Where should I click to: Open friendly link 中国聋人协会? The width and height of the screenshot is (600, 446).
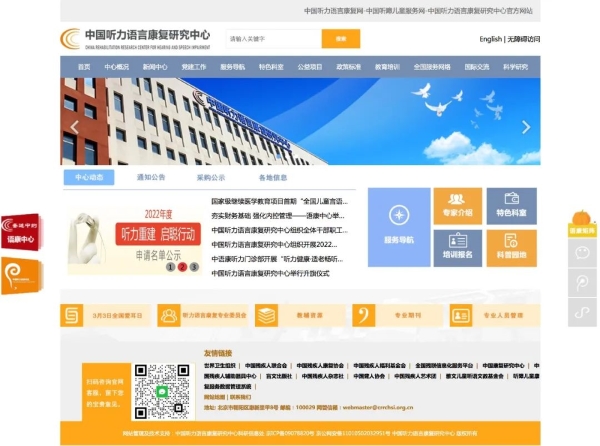pyautogui.click(x=369, y=376)
